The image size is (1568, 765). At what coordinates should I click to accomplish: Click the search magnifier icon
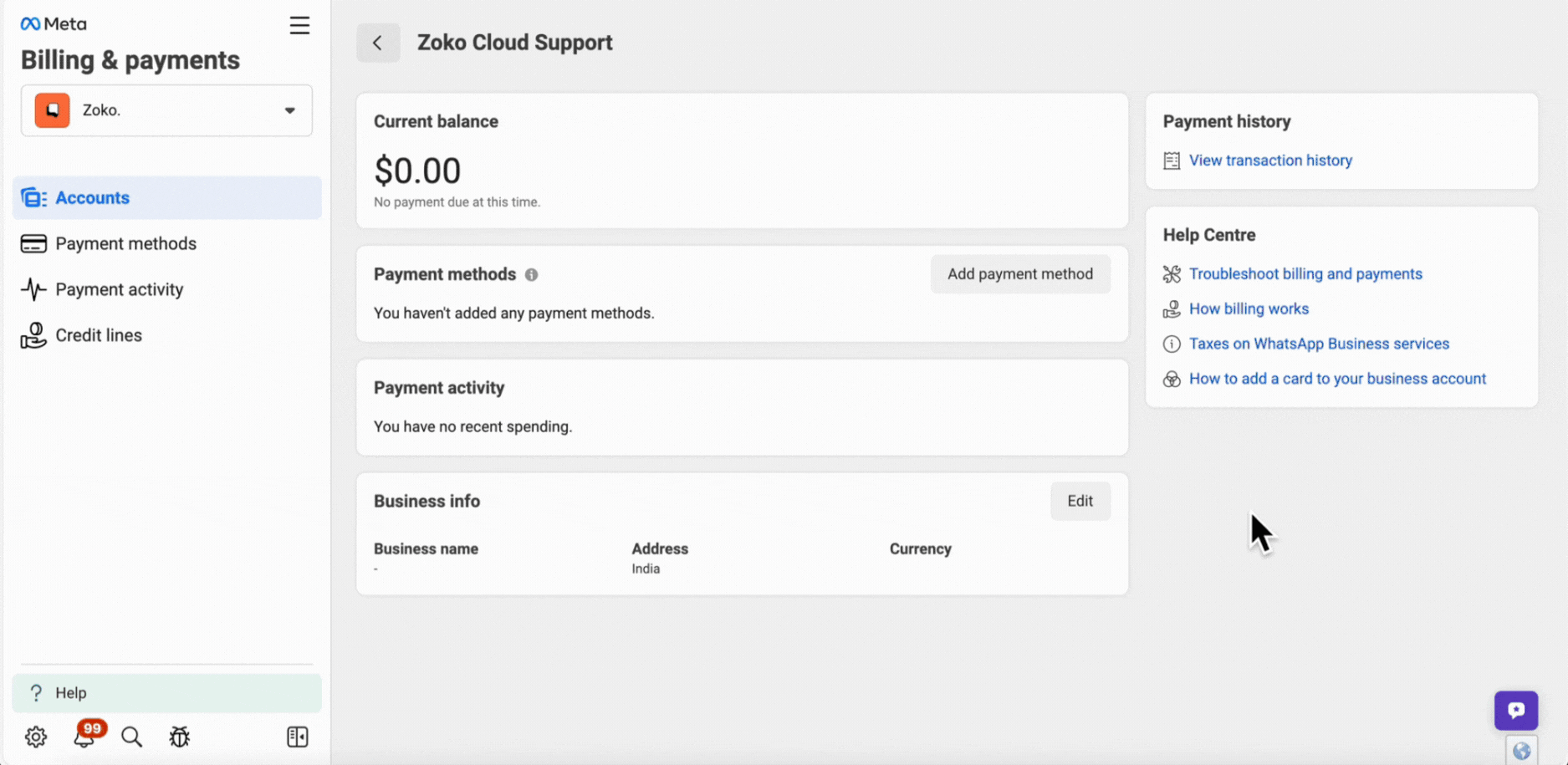[131, 737]
